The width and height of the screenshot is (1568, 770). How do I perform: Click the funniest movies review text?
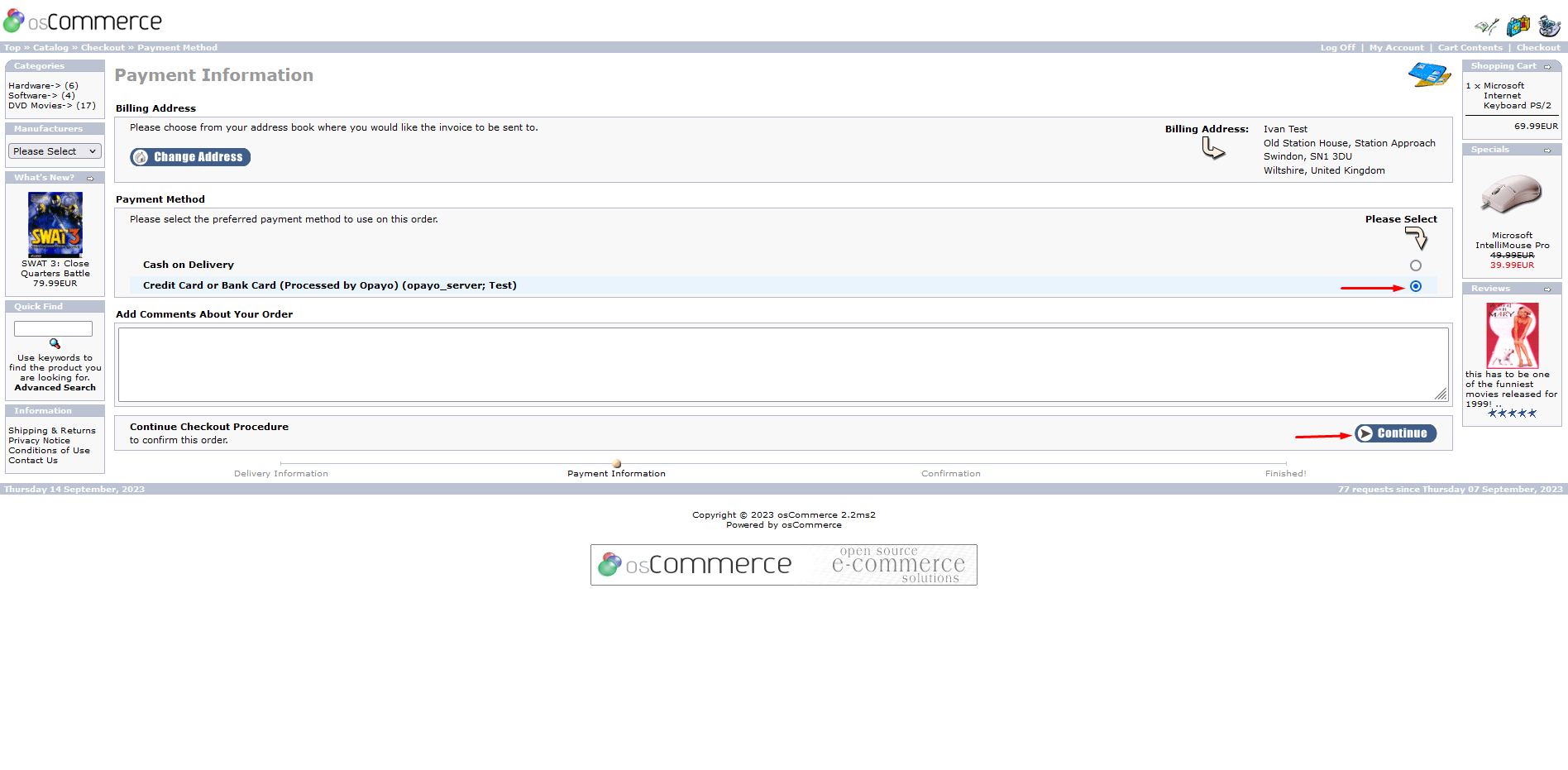point(1511,389)
